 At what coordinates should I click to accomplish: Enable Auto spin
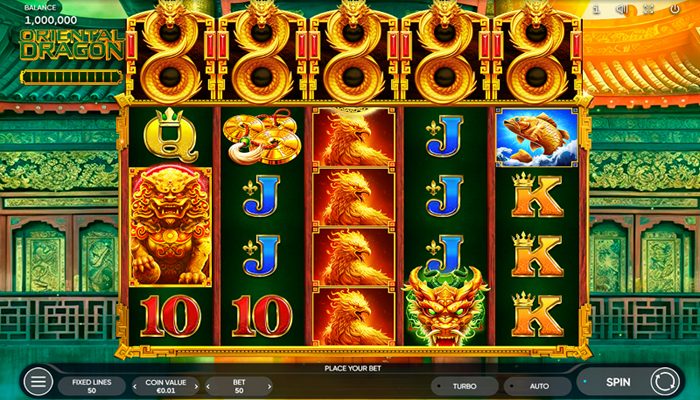(538, 386)
